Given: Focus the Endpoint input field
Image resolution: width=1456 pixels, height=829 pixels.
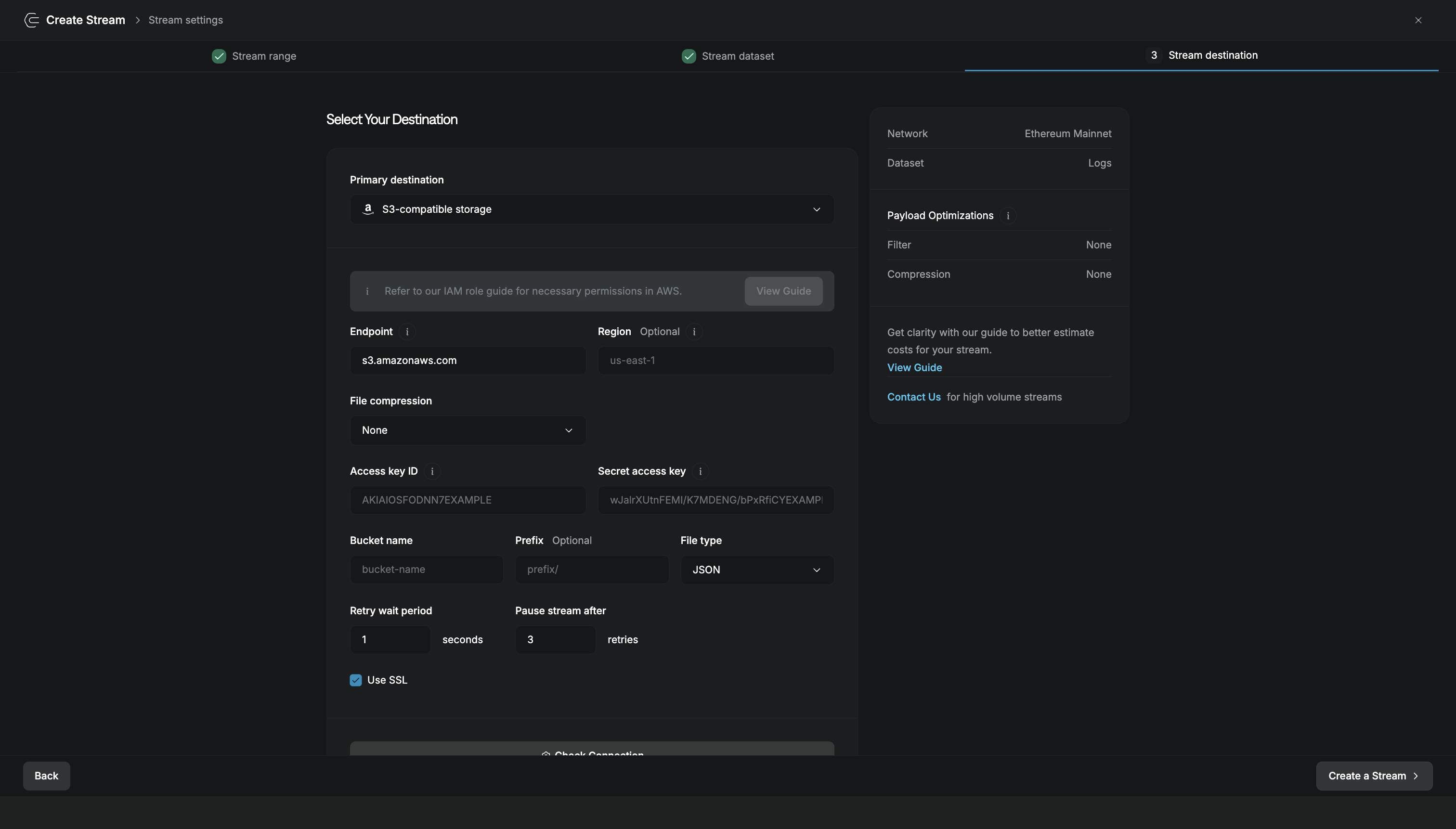Looking at the screenshot, I should pyautogui.click(x=468, y=361).
